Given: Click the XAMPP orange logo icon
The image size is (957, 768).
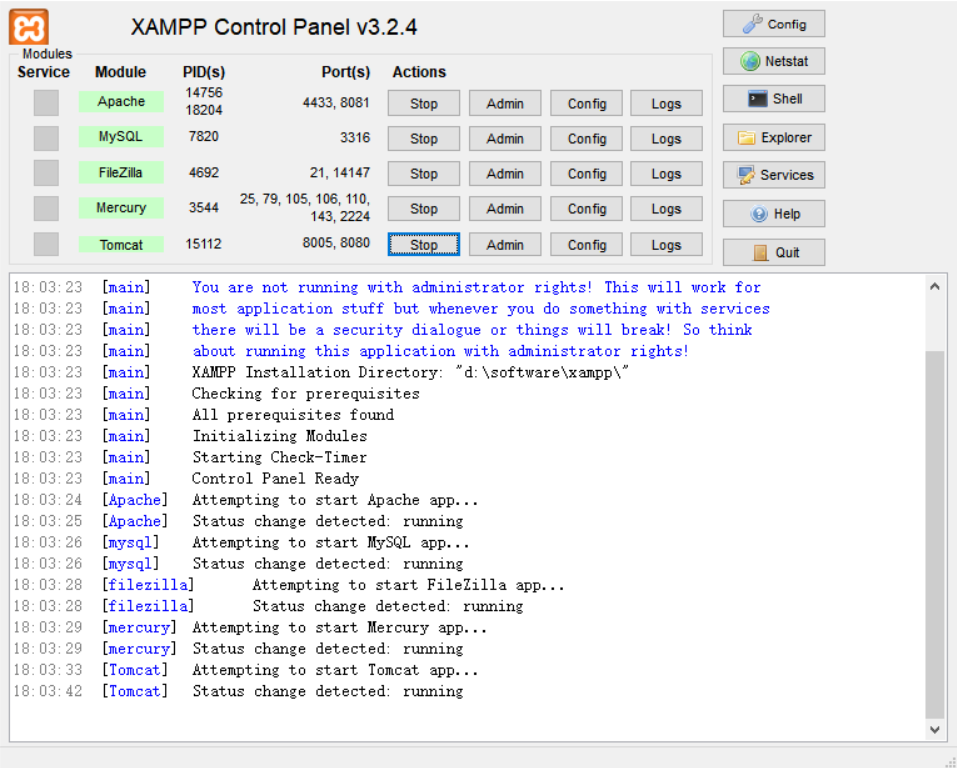Looking at the screenshot, I should (x=29, y=27).
